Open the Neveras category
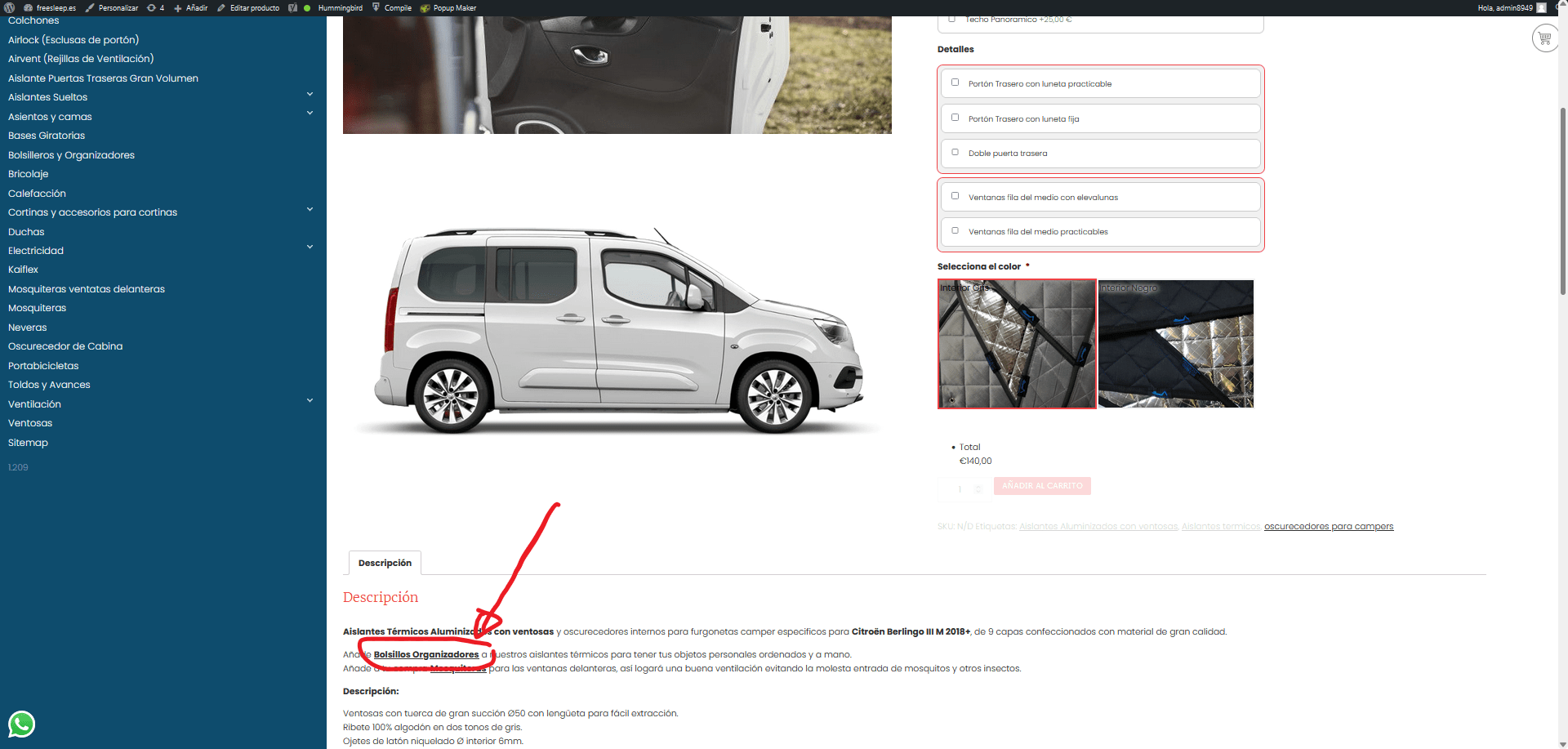 coord(28,328)
